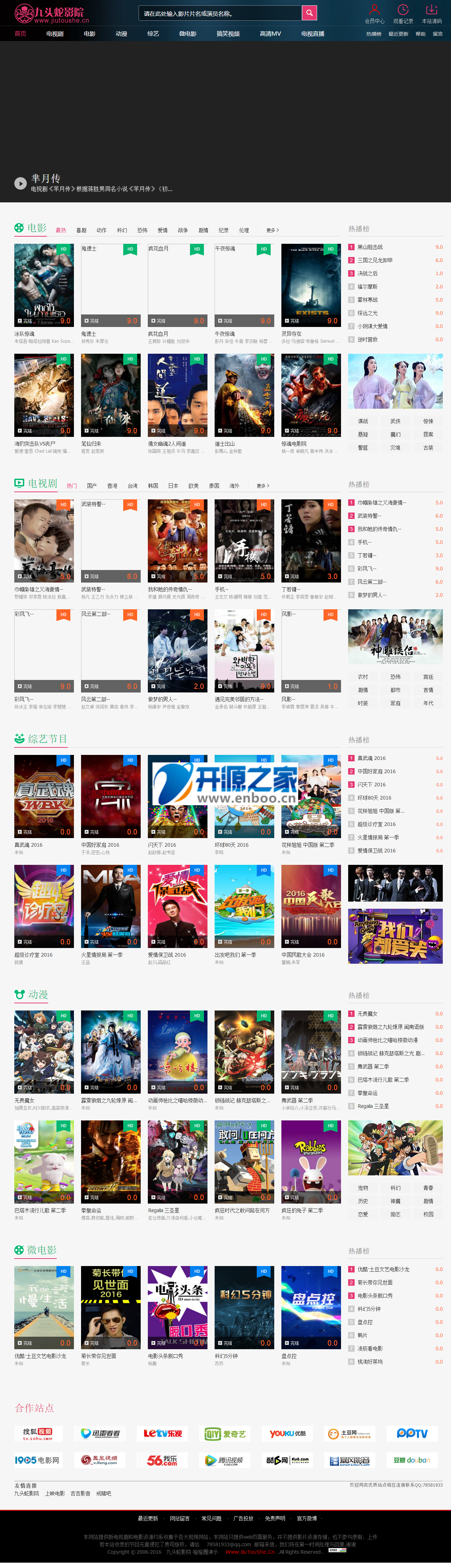The height and width of the screenshot is (1568, 451).
Task: Select the 谍战 movie category tag
Action: click(363, 421)
